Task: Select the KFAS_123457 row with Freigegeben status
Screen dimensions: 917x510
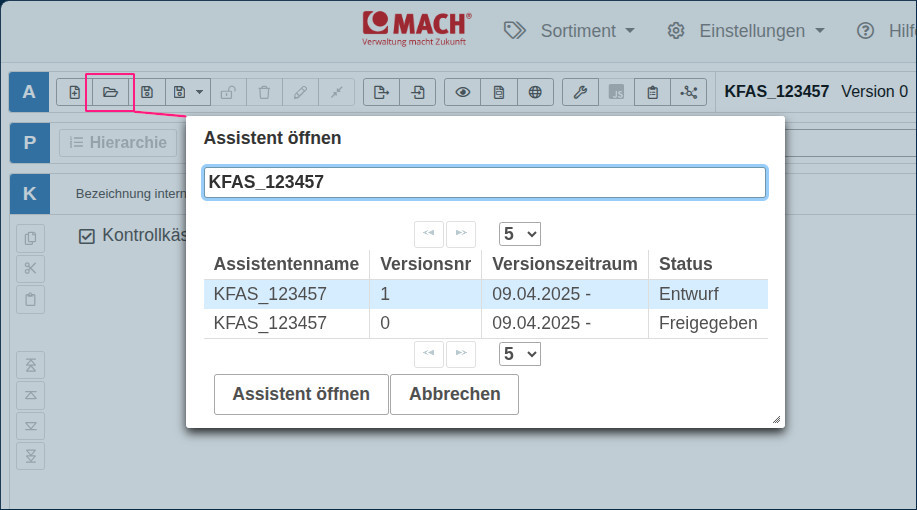Action: [x=485, y=323]
